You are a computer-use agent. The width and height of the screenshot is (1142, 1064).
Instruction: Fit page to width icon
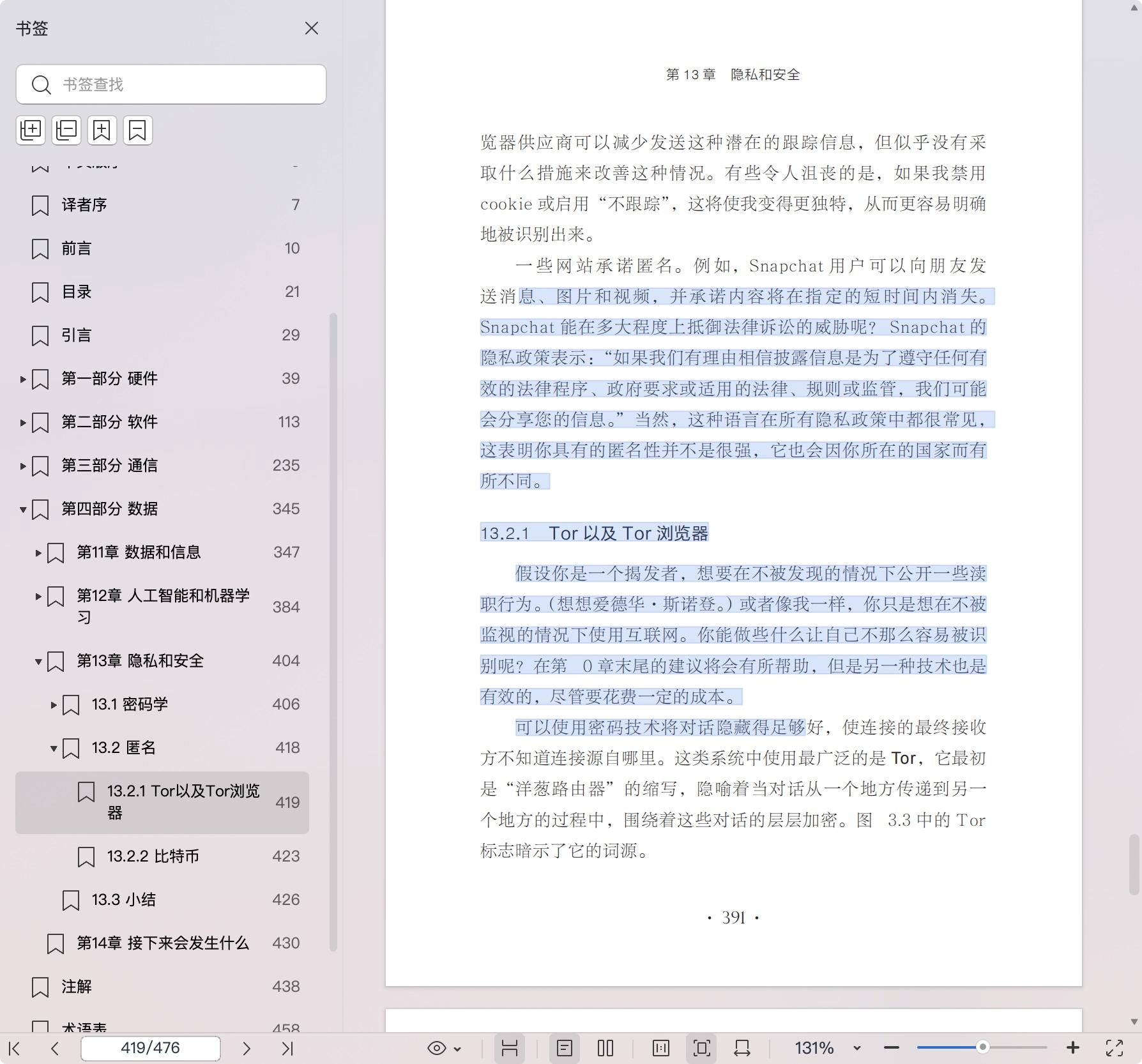[x=742, y=1048]
